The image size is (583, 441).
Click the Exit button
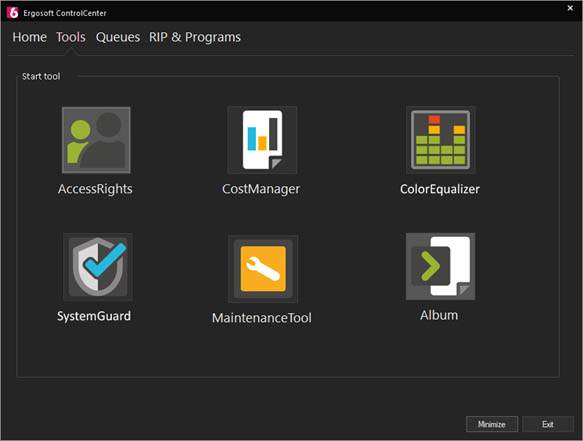pos(548,424)
